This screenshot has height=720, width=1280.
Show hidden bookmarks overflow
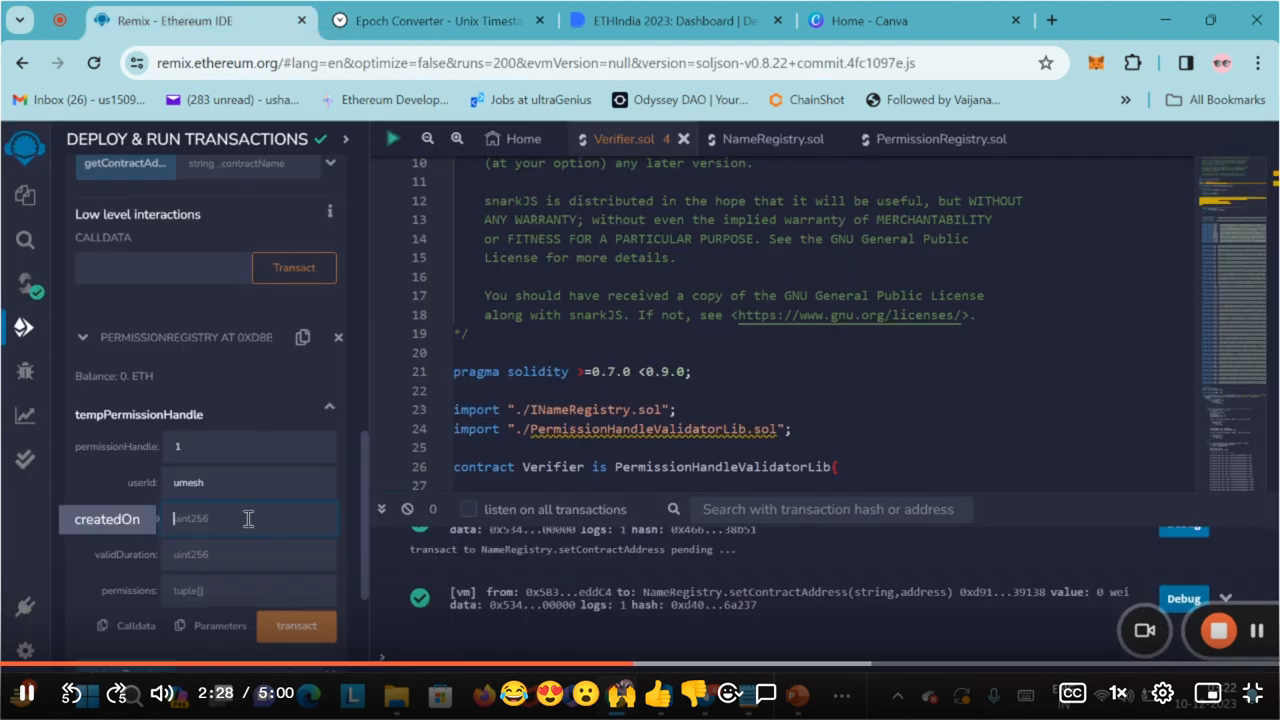(x=1126, y=100)
